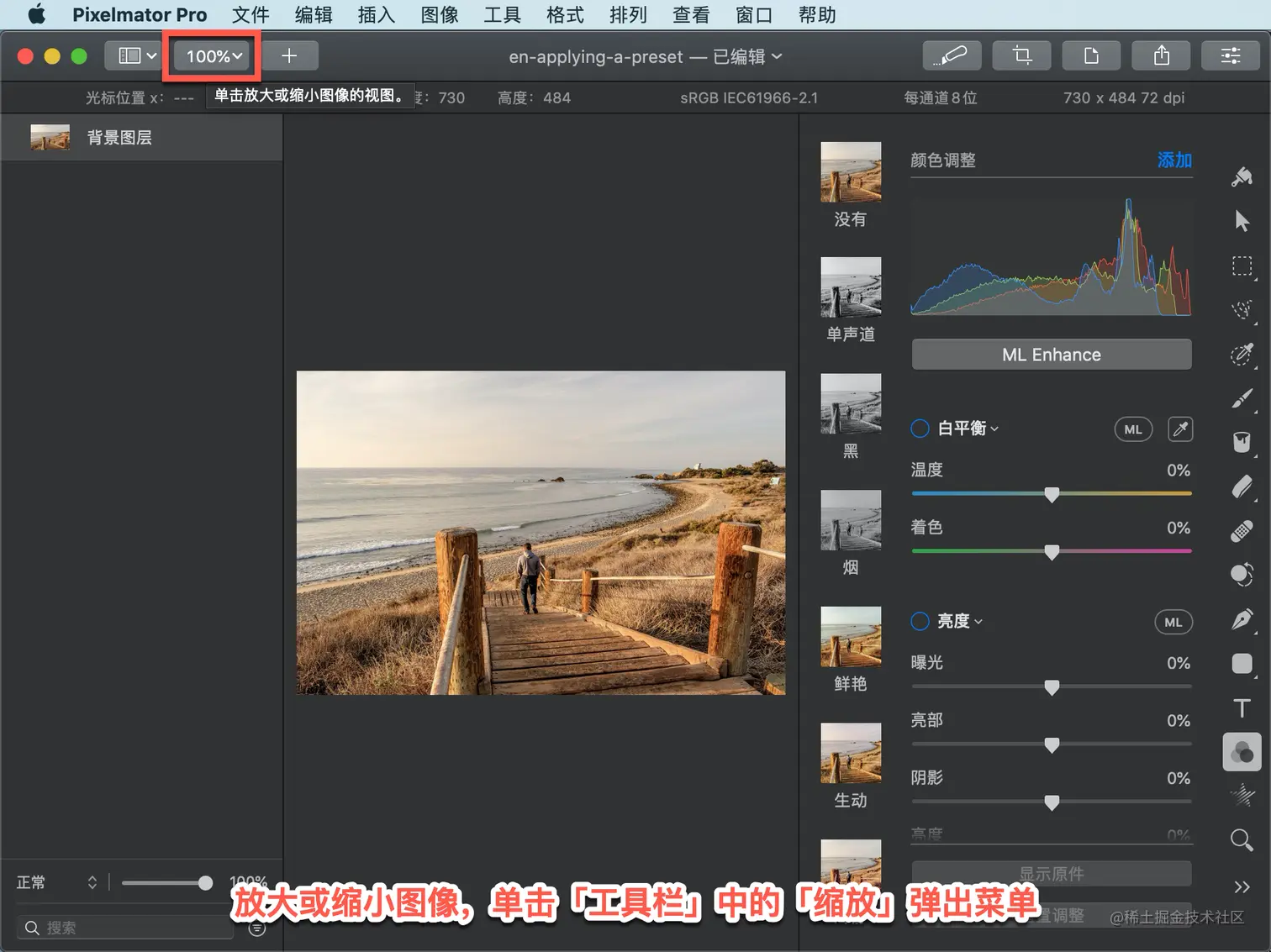This screenshot has height=952, width=1271.
Task: Enable ML for 白平衡
Action: (1133, 429)
